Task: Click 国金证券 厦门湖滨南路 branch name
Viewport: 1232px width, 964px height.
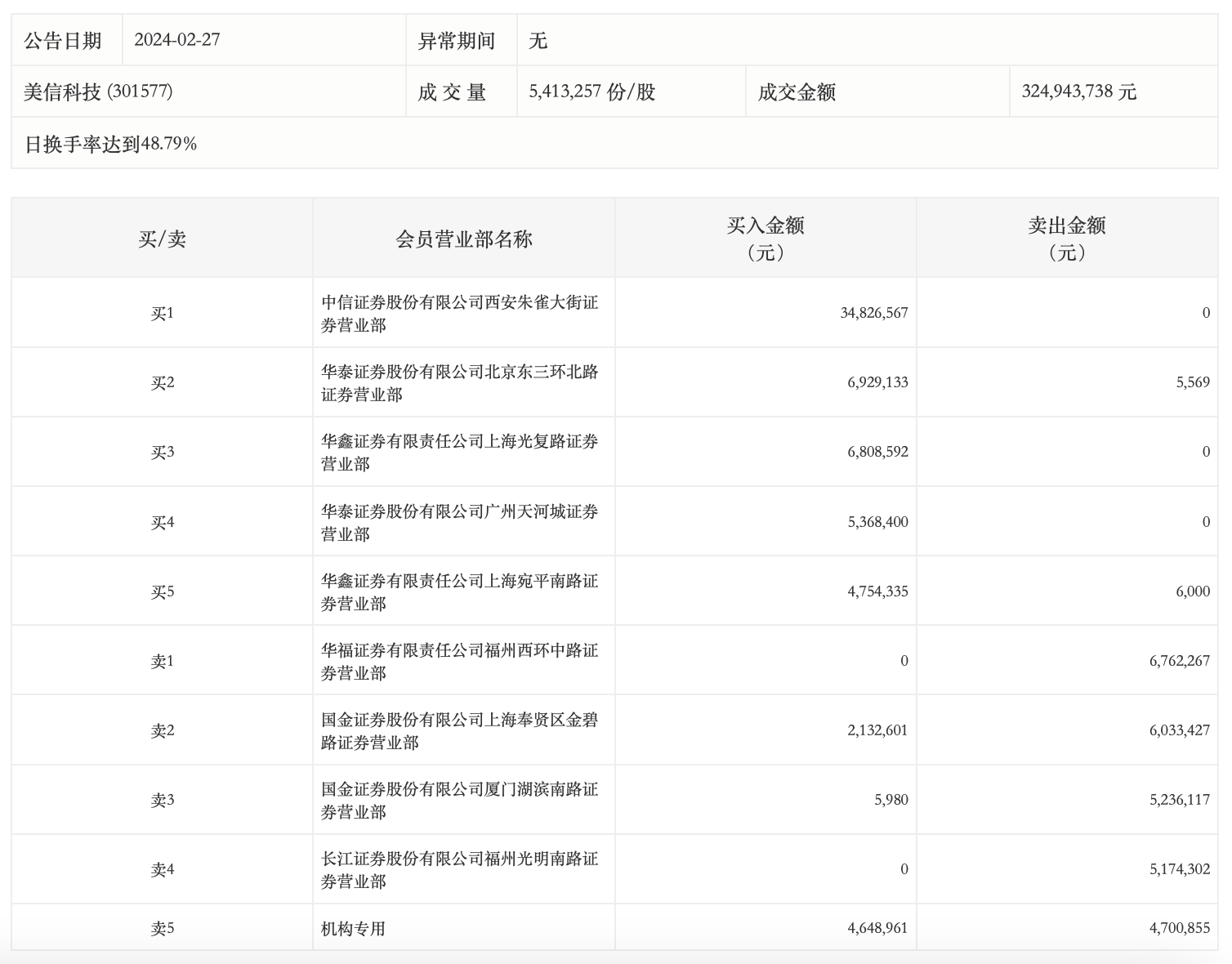Action: (460, 801)
